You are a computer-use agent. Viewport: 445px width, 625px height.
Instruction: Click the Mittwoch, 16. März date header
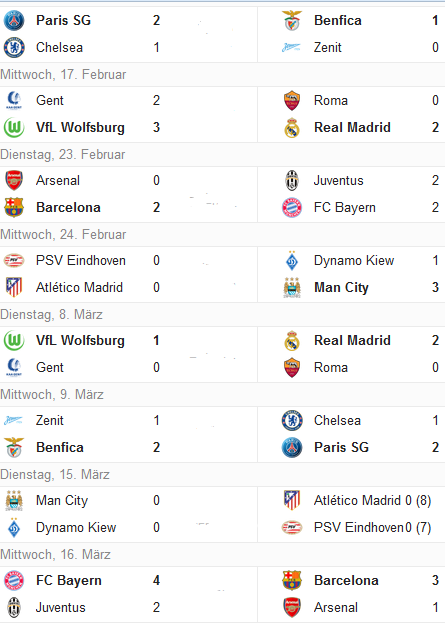[x=222, y=554]
